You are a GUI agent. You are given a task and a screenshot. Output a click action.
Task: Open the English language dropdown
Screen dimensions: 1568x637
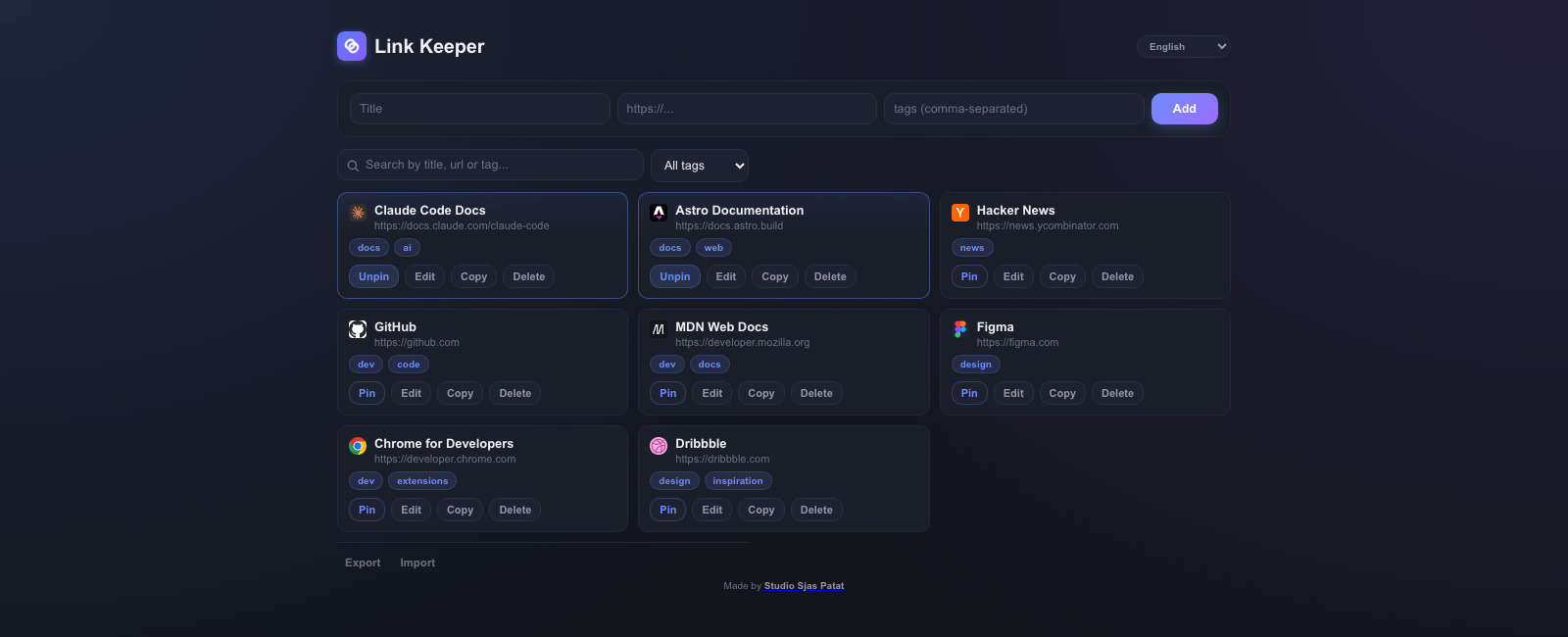(x=1184, y=46)
